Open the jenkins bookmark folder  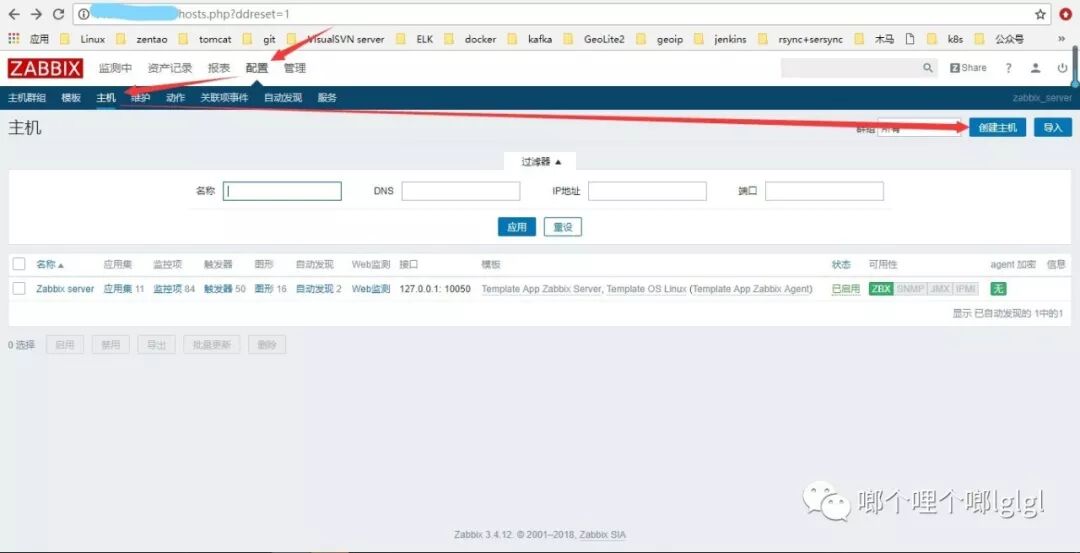click(720, 39)
